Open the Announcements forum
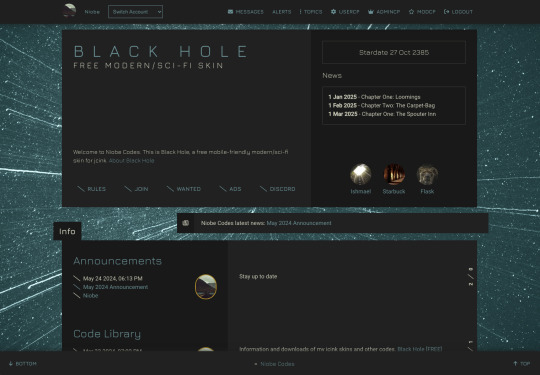Image resolution: width=540 pixels, height=375 pixels. point(117,261)
